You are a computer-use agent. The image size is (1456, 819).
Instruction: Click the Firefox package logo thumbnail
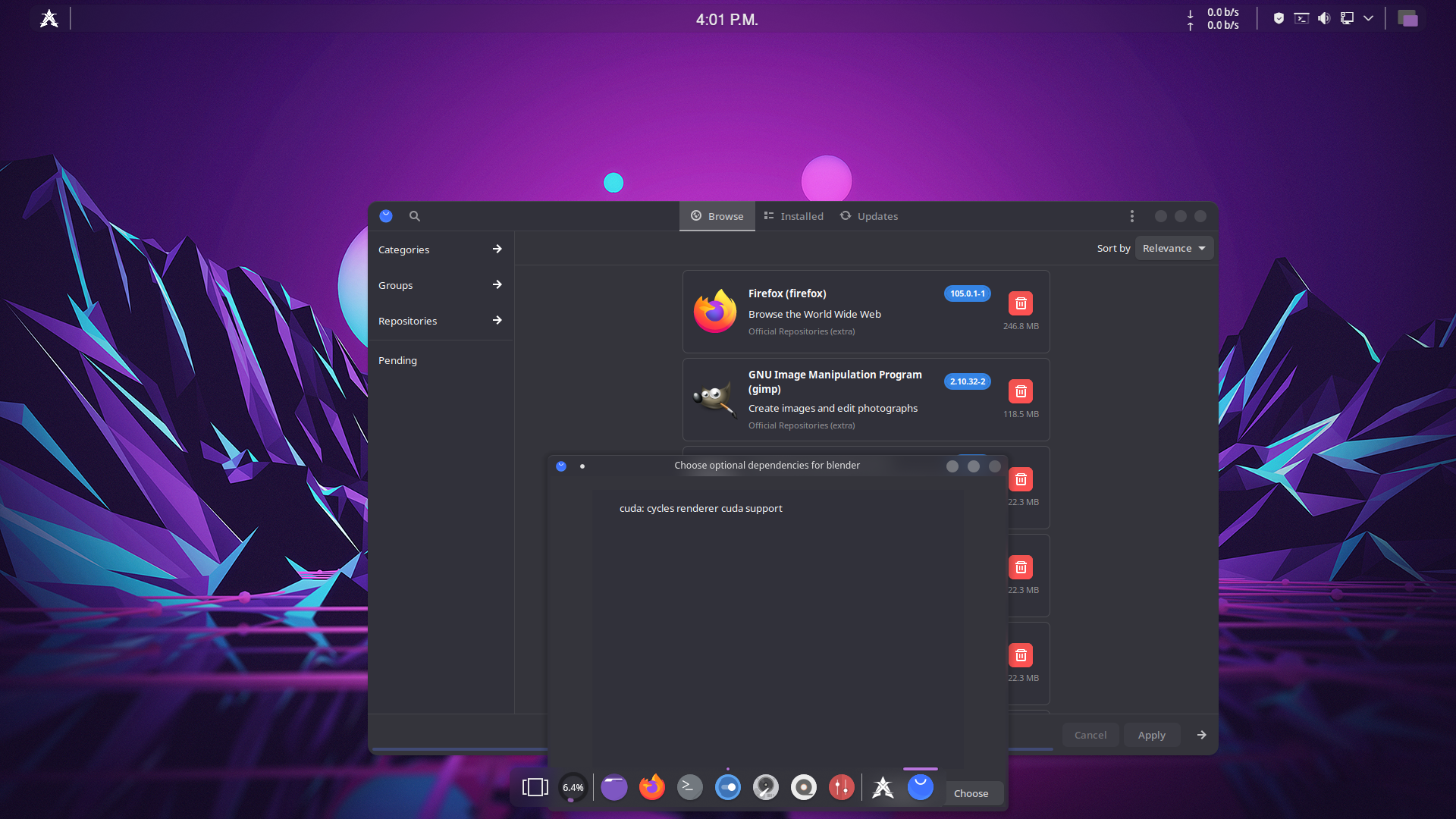(714, 312)
